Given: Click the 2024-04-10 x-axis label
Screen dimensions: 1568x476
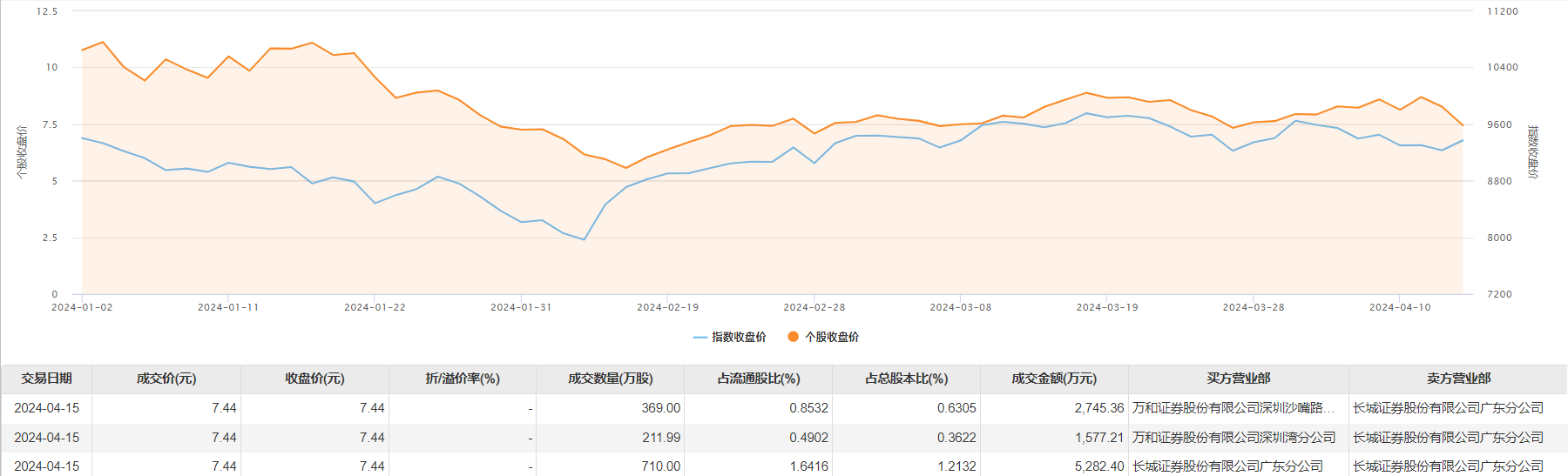Looking at the screenshot, I should (1399, 307).
